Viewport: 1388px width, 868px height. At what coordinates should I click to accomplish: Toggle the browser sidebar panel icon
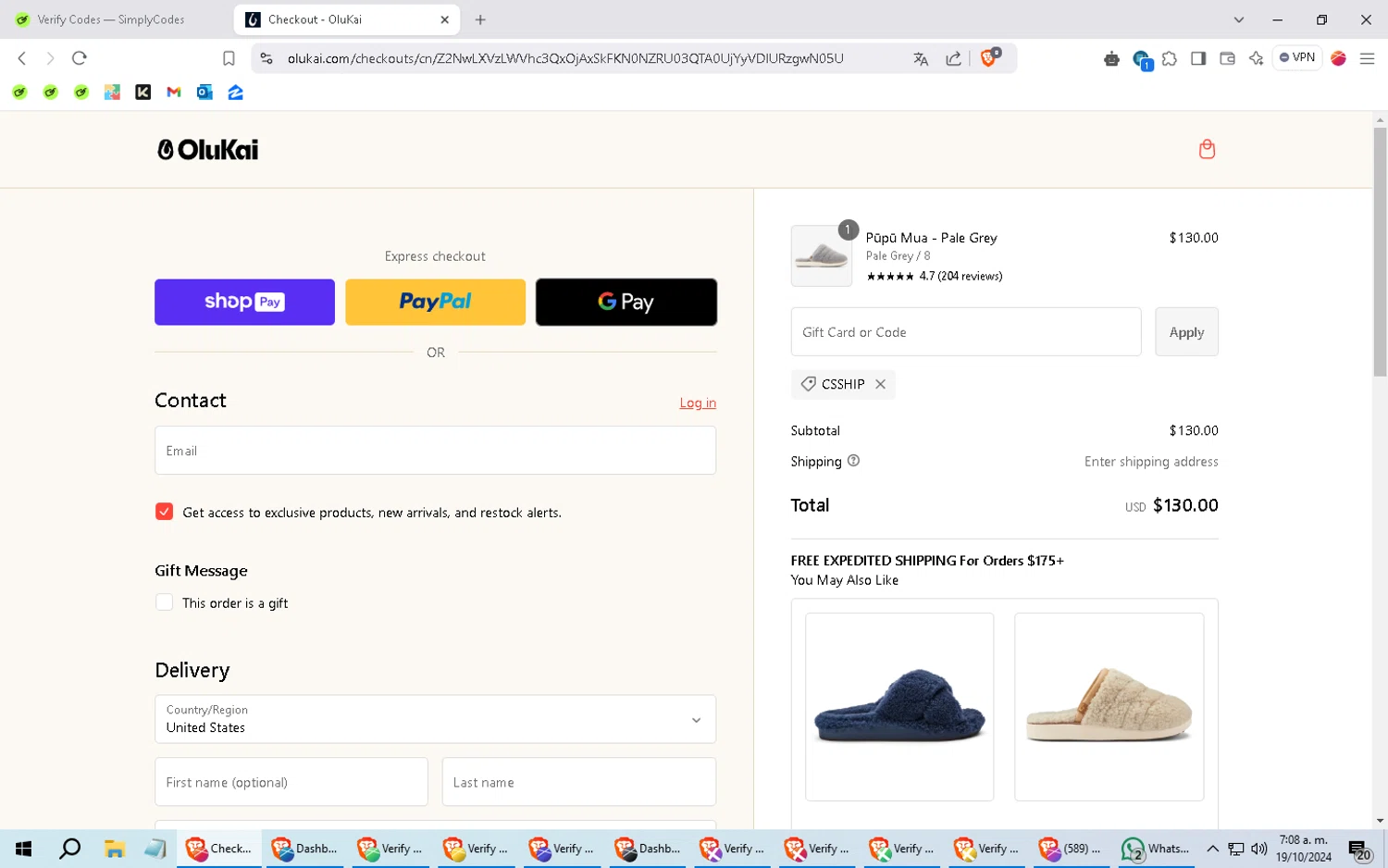[1198, 58]
